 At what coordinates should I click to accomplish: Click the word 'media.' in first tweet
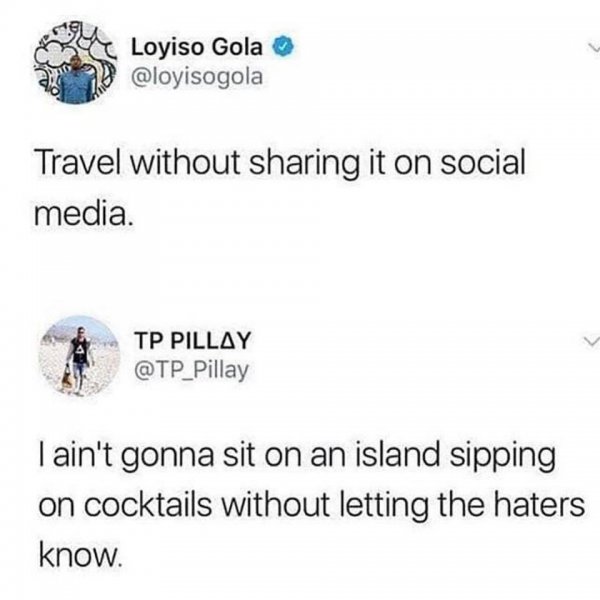click(83, 213)
